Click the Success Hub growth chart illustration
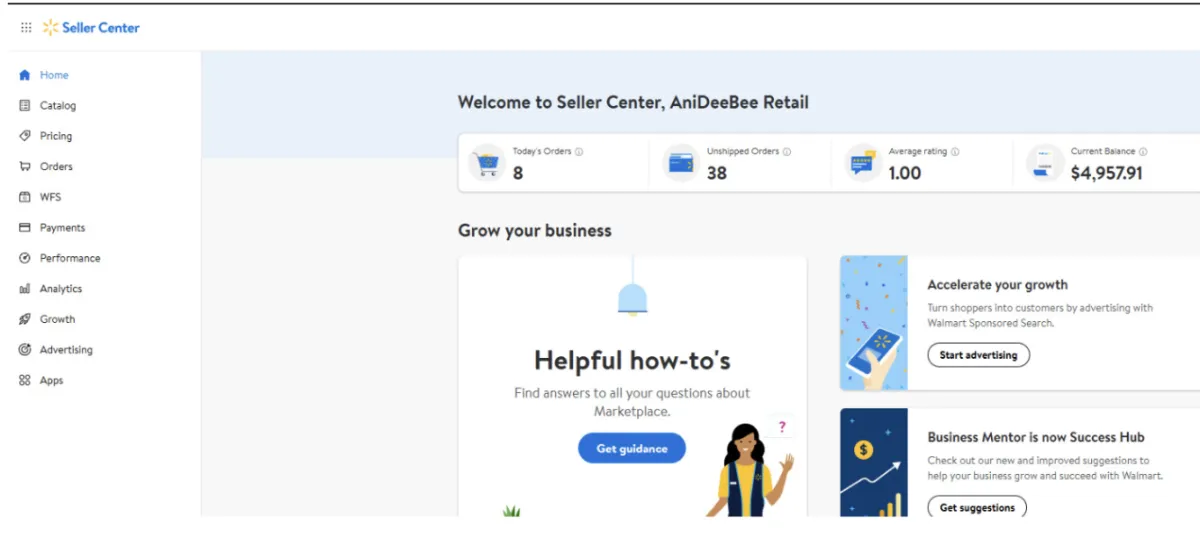The height and width of the screenshot is (536, 1200). point(874,462)
